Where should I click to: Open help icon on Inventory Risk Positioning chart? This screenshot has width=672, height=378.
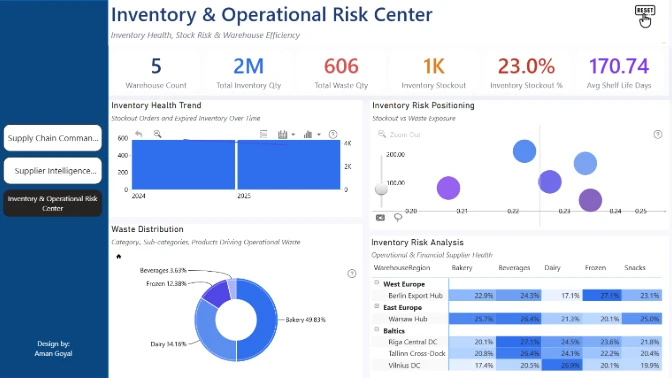point(658,135)
